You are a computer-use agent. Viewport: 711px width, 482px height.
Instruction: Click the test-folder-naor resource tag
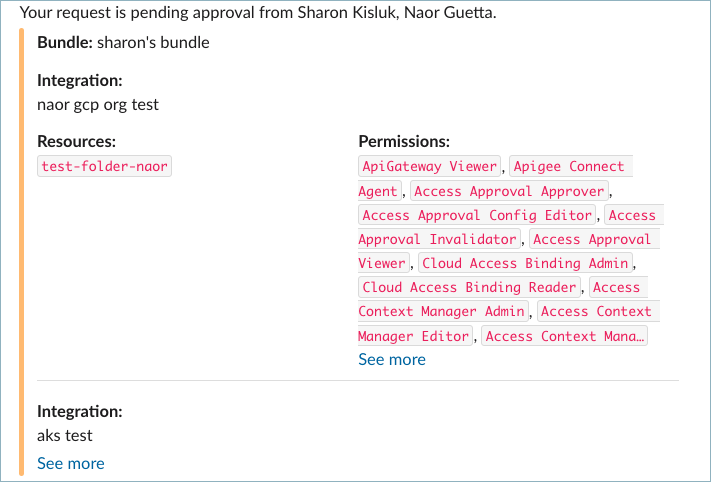point(105,167)
